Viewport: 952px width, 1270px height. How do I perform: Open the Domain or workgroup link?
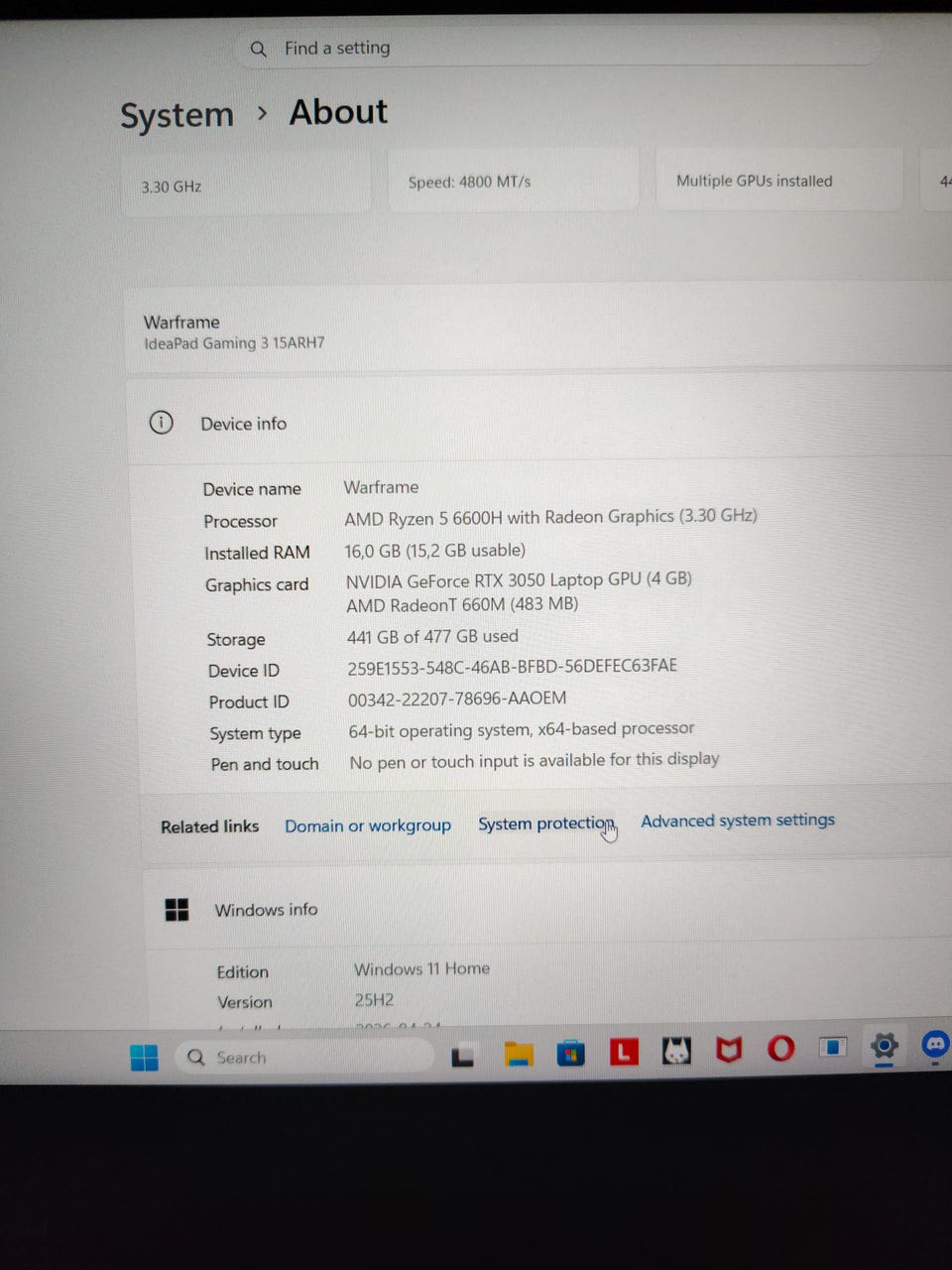coord(368,825)
